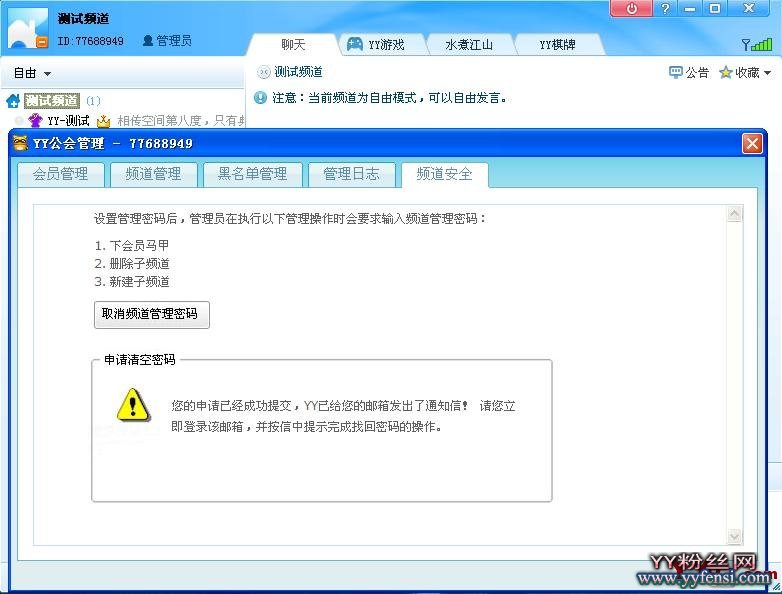Screen dimensions: 782x594
Task: Click the star icon beside 收藏
Action: (726, 73)
